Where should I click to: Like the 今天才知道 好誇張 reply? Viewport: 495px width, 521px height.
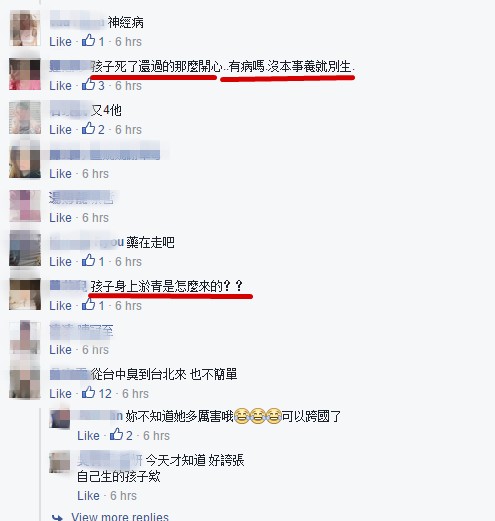click(88, 496)
